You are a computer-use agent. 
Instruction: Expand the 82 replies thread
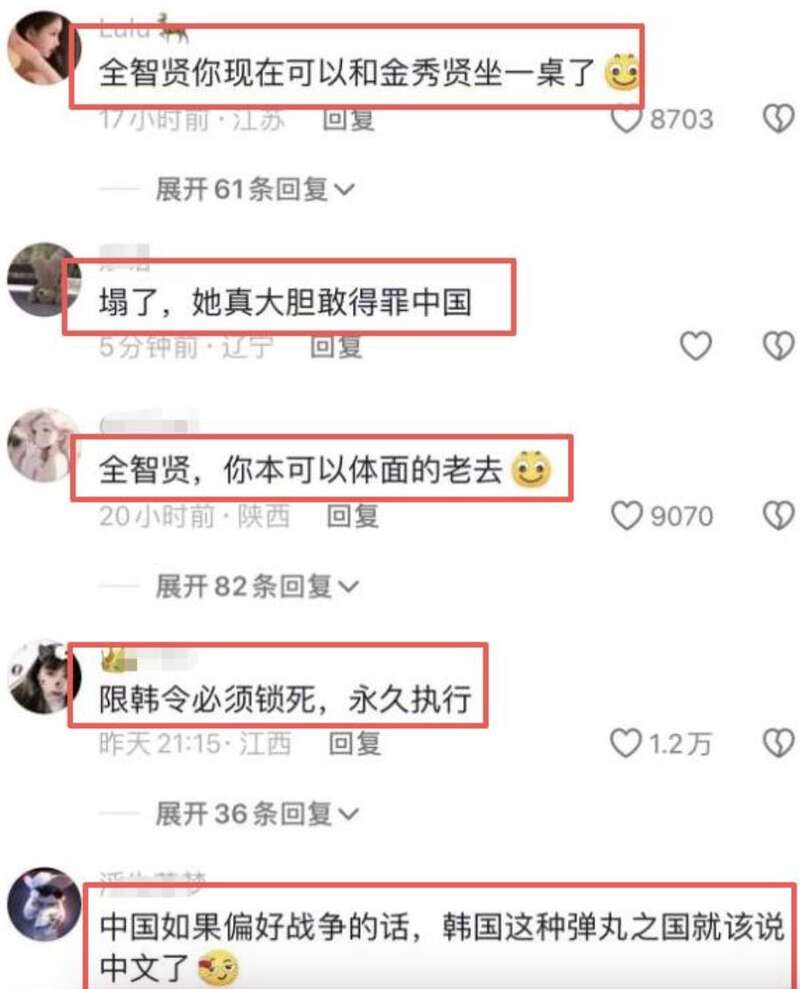click(x=257, y=587)
